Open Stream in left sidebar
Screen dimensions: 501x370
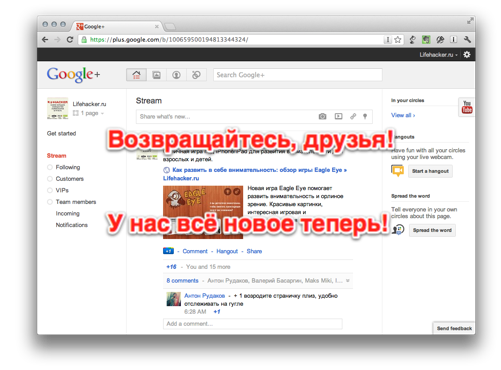[56, 156]
